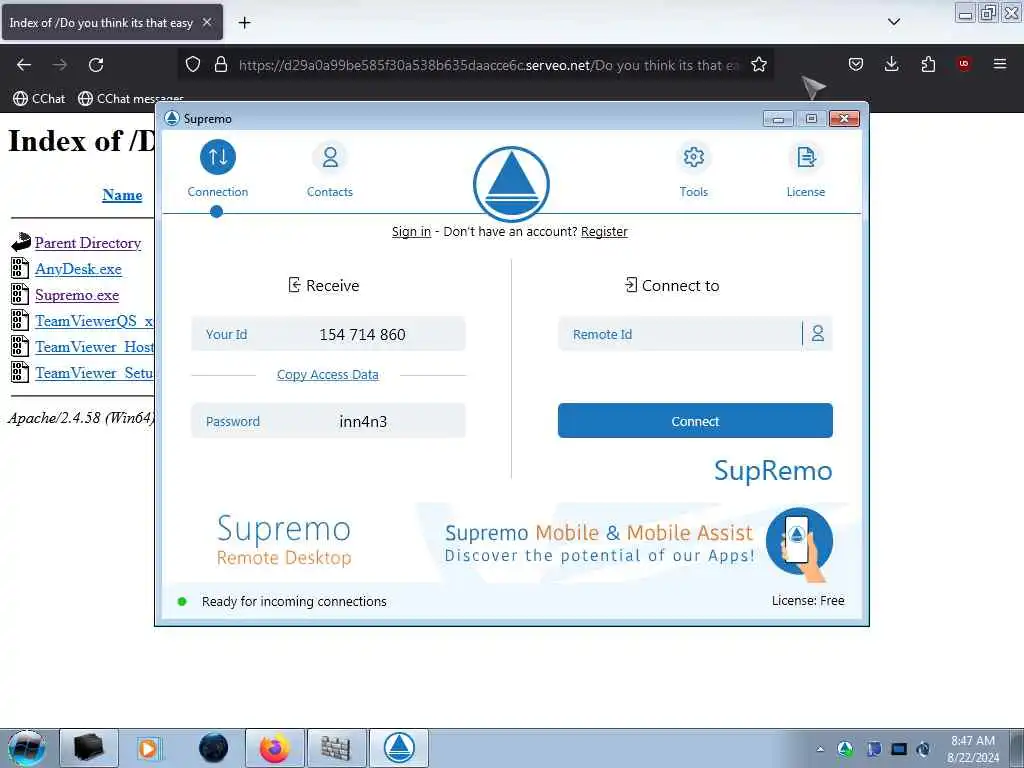Viewport: 1024px width, 768px height.
Task: Click the Ready for incoming connections status
Action: 294,601
